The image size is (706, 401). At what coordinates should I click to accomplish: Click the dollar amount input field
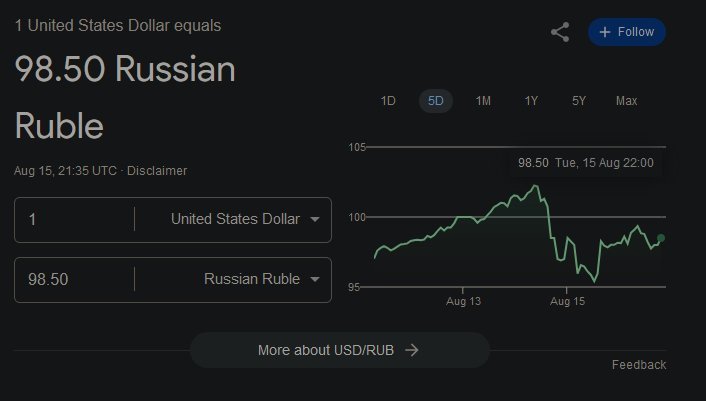75,219
